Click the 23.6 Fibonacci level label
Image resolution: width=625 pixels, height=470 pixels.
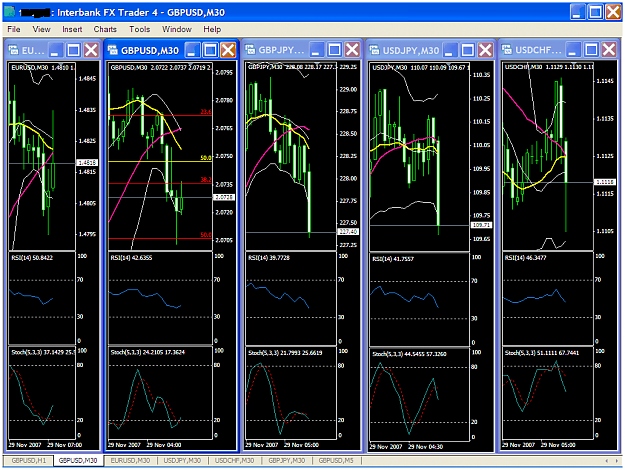point(206,112)
